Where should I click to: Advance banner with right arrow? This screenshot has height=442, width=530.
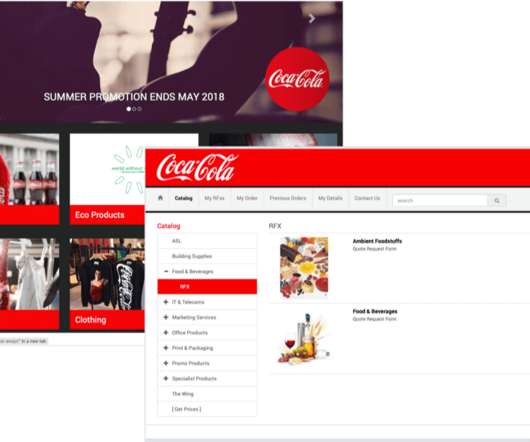312,19
